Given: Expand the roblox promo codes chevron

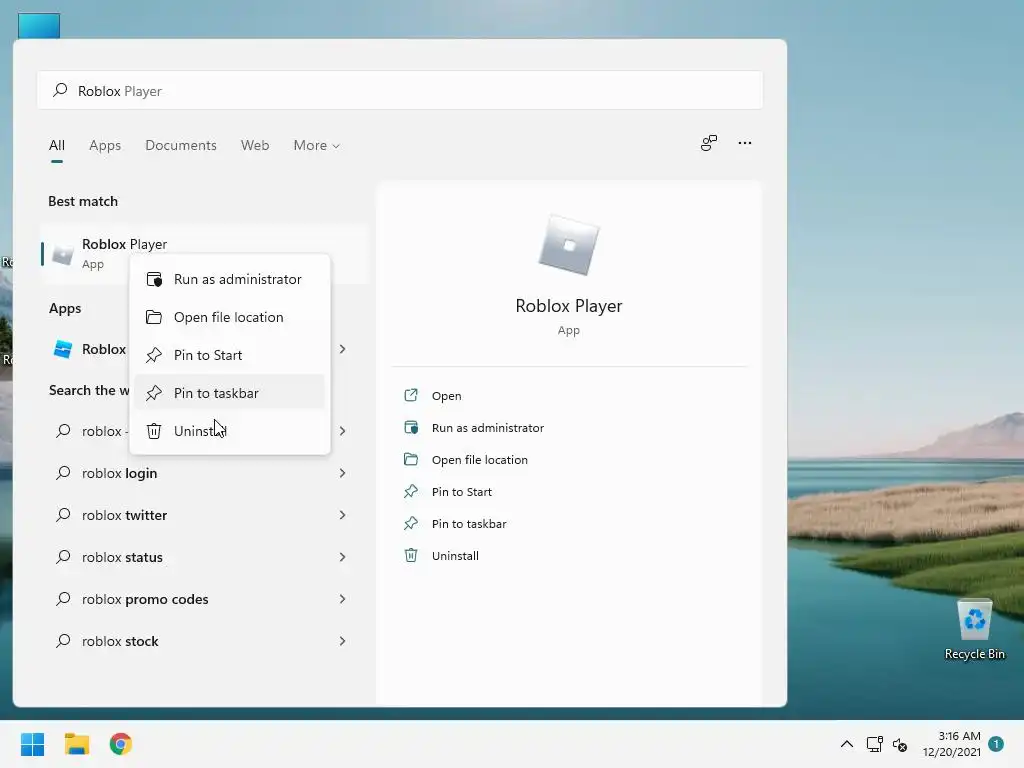Looking at the screenshot, I should coord(342,599).
